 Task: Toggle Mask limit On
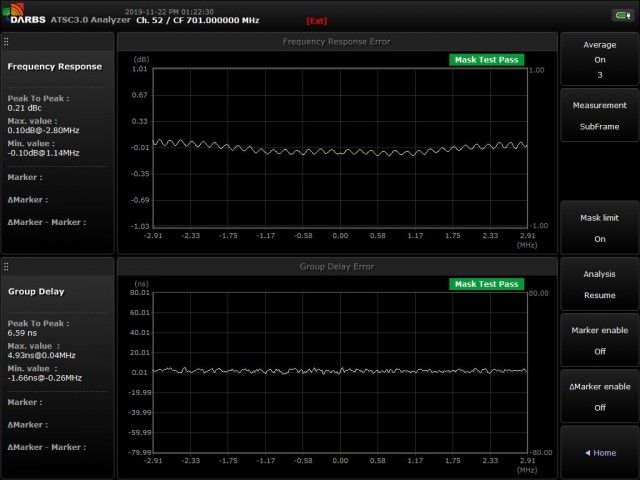click(x=599, y=228)
